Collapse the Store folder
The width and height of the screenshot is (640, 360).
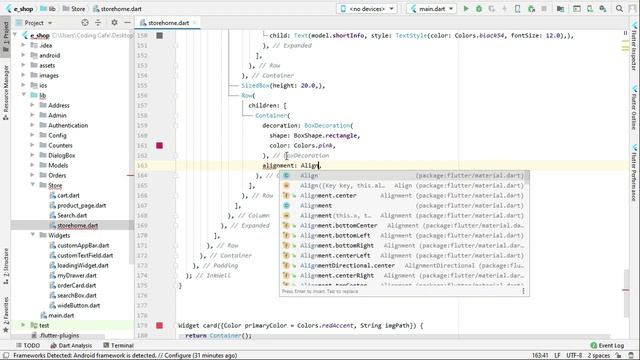pos(32,185)
